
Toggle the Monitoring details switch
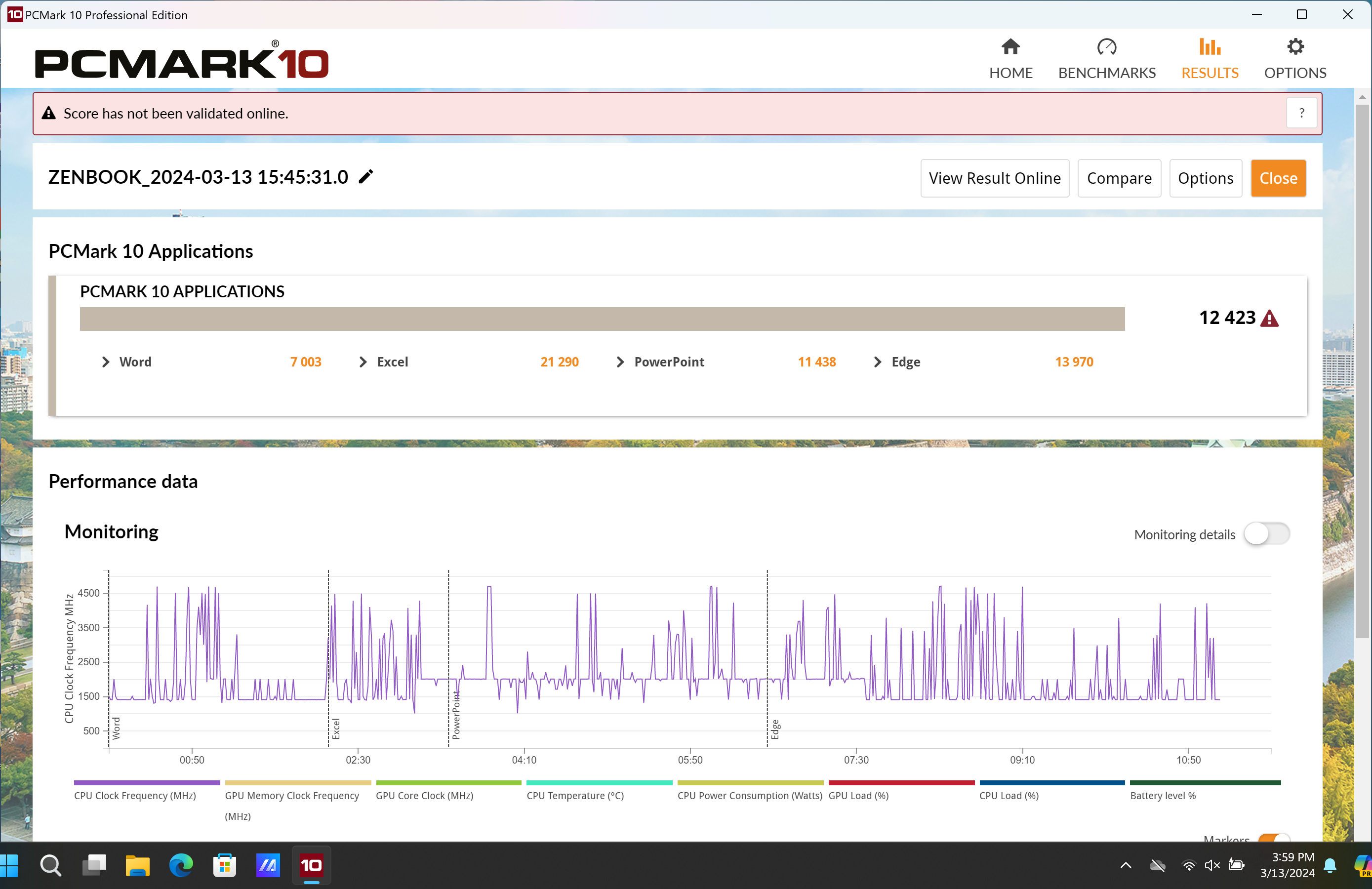tap(1266, 534)
